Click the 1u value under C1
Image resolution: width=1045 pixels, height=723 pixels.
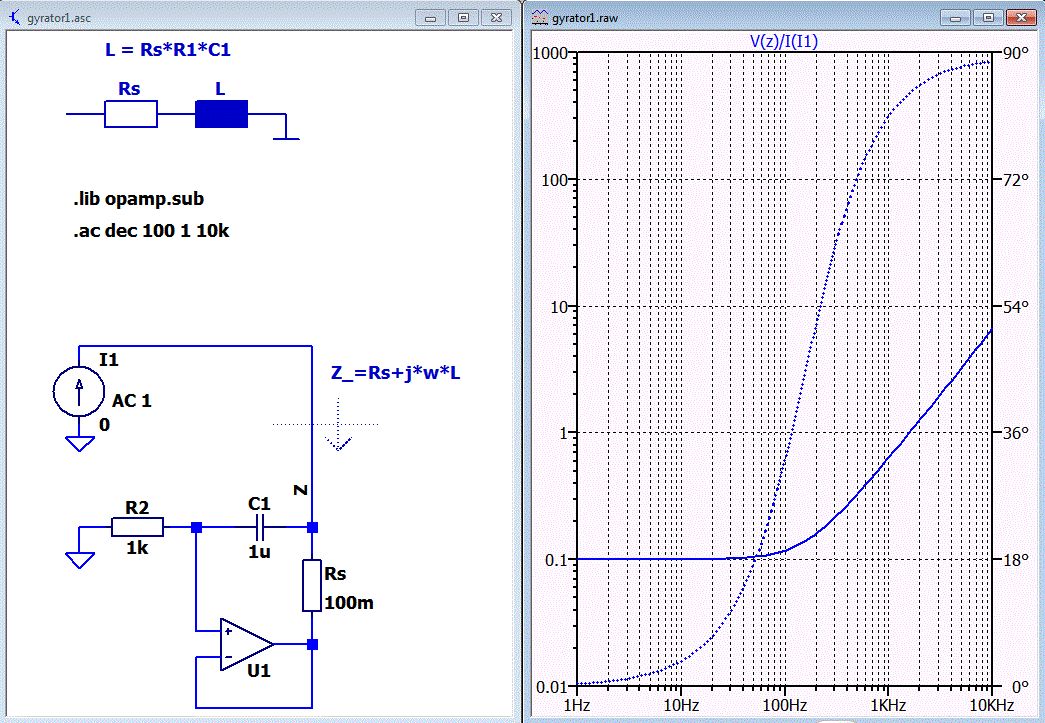point(259,550)
